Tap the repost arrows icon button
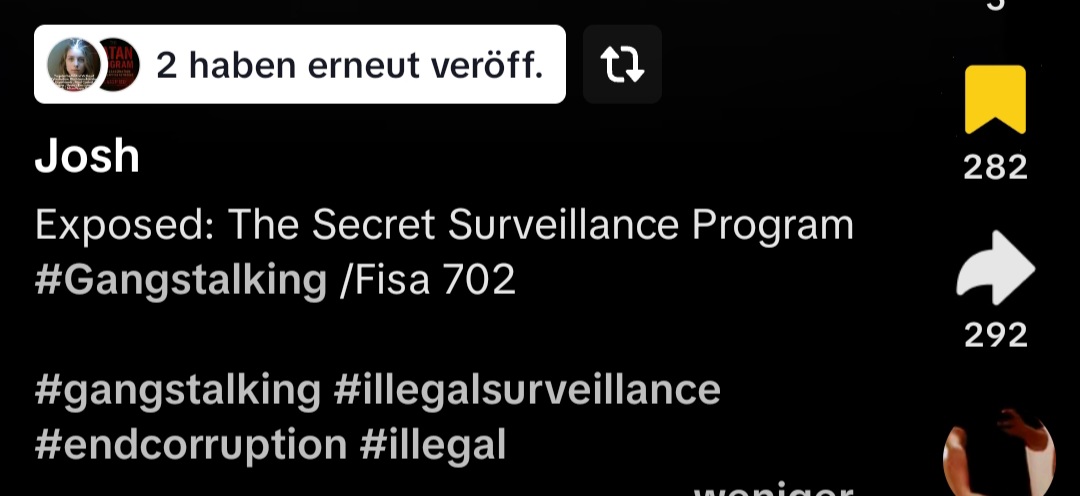1080x496 pixels. click(622, 64)
